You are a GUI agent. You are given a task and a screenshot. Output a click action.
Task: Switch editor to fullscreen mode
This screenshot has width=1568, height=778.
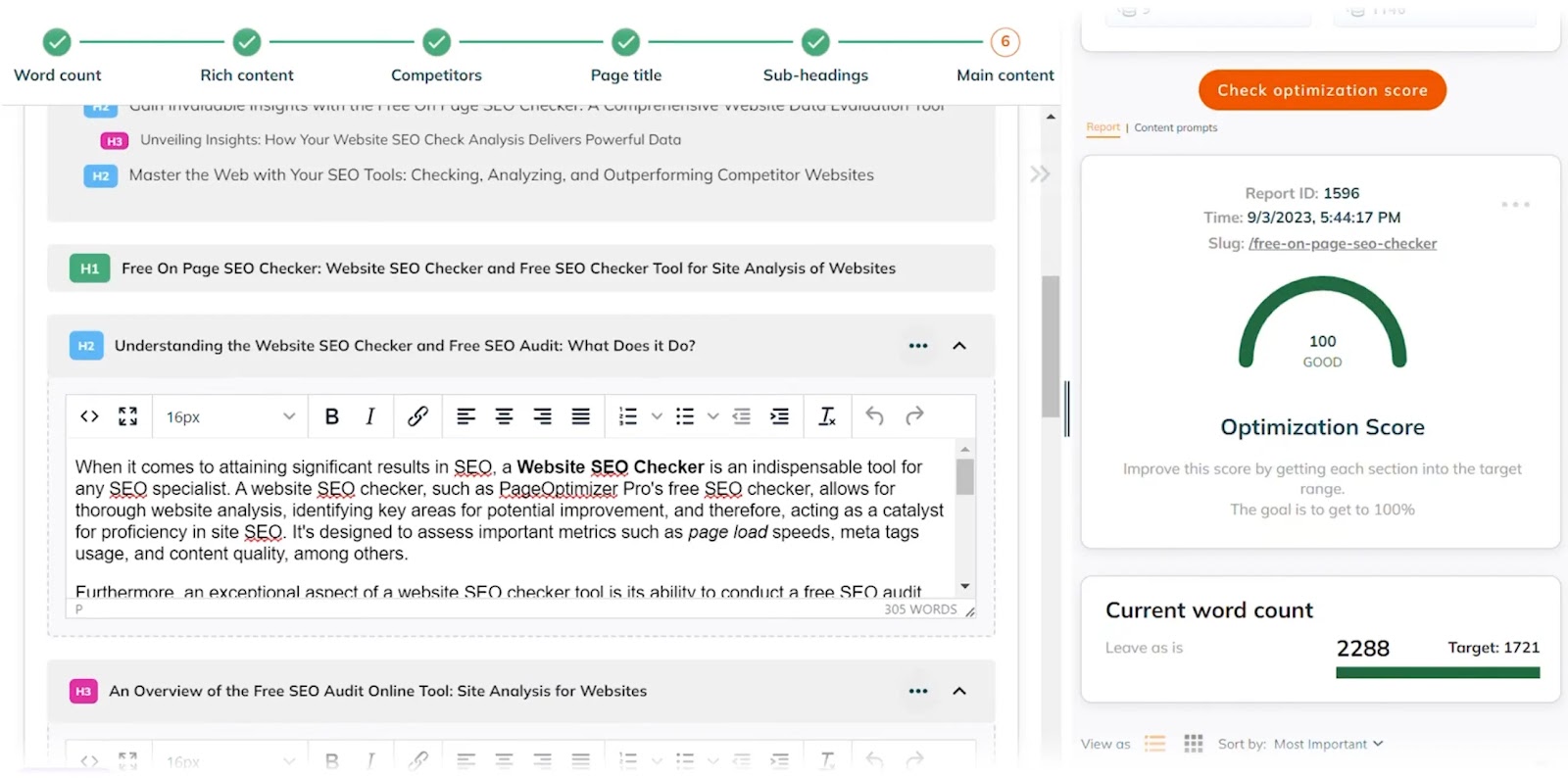click(127, 416)
